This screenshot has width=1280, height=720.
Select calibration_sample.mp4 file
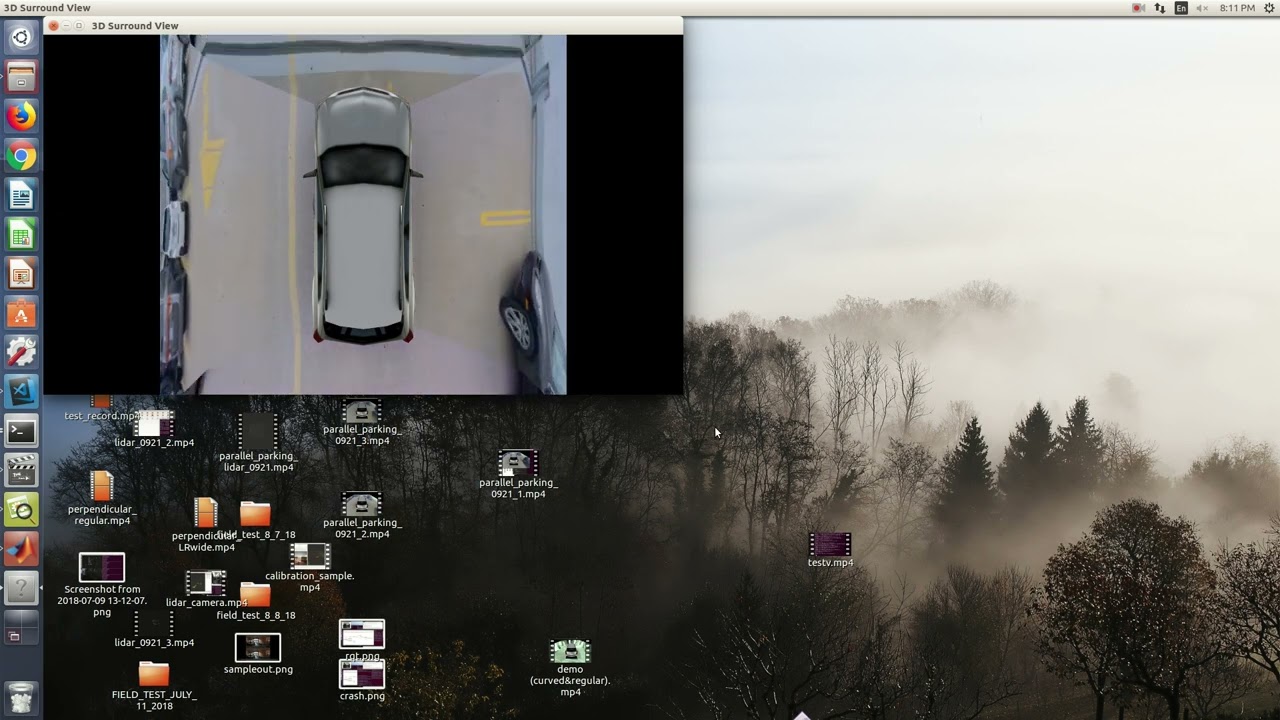click(x=310, y=567)
